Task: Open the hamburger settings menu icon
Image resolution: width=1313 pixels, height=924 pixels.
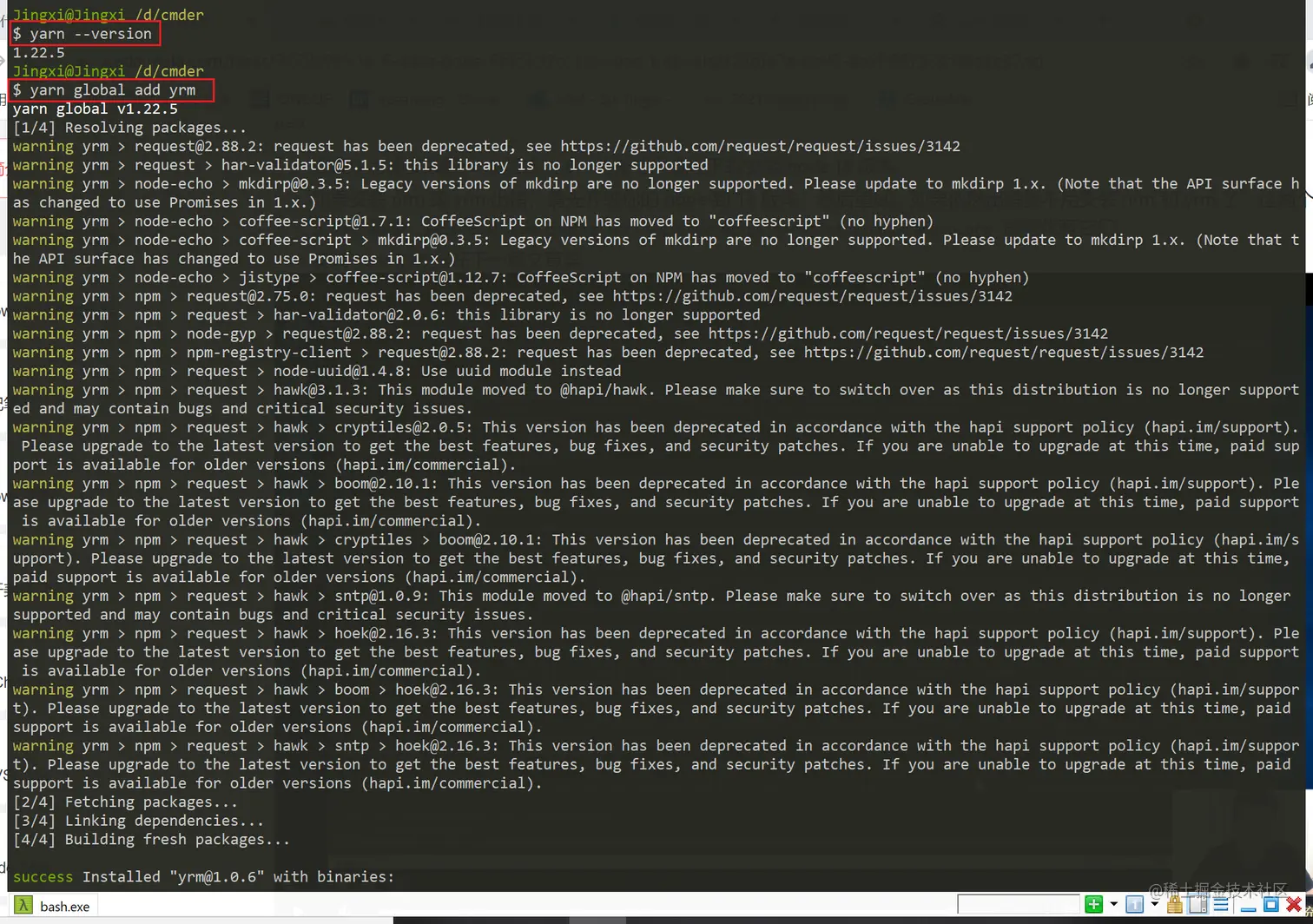Action: (x=1220, y=905)
